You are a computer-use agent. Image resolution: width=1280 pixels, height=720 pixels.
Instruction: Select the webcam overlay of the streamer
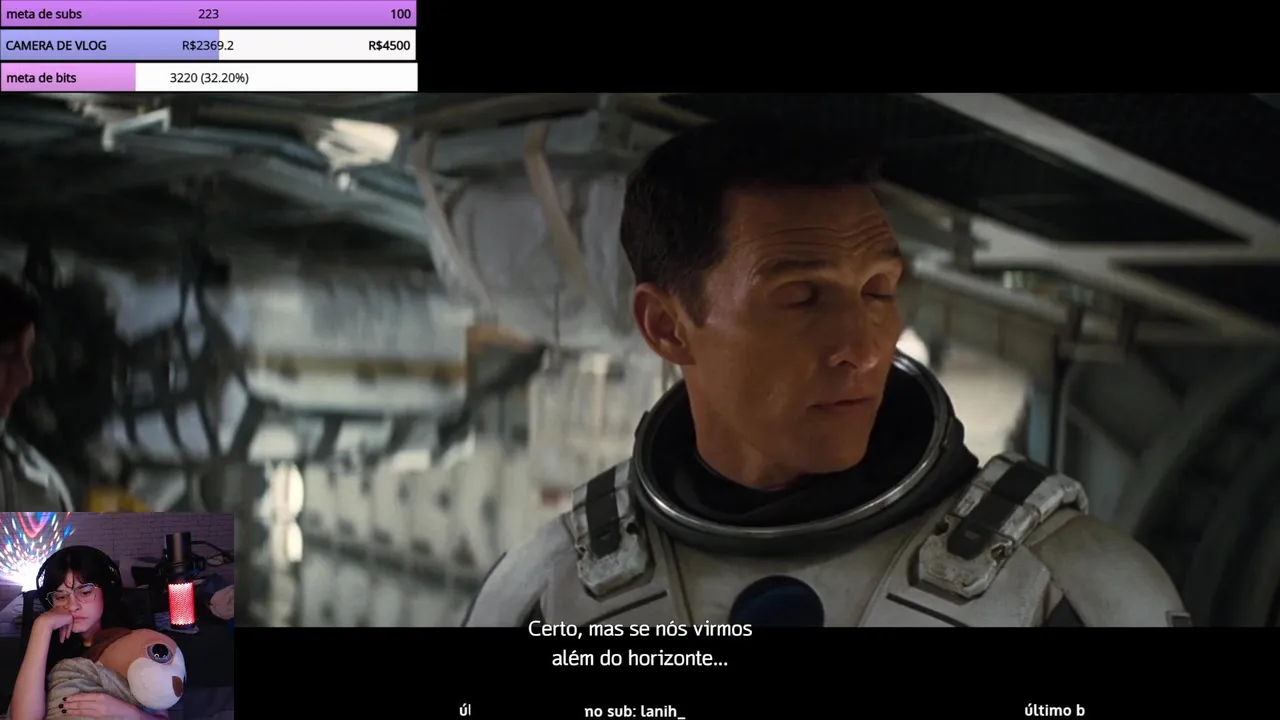[x=117, y=616]
